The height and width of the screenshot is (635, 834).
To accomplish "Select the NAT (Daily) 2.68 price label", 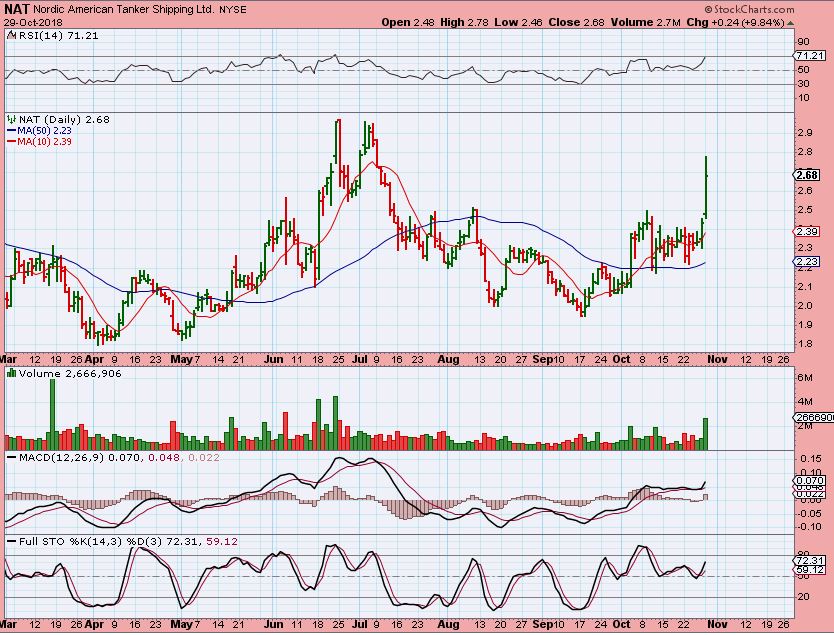I will click(x=64, y=119).
